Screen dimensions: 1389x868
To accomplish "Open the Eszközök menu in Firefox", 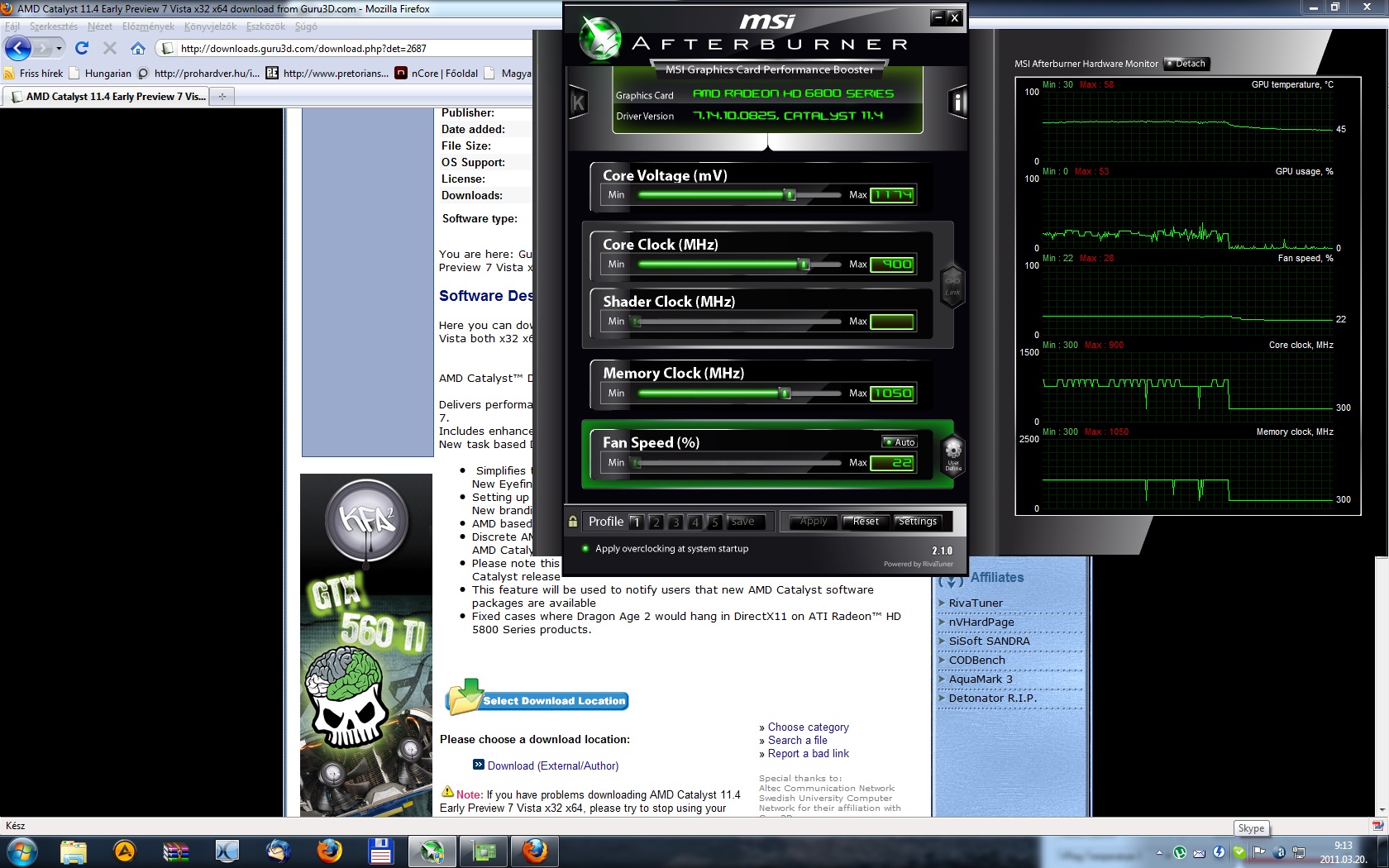I will pos(265,26).
